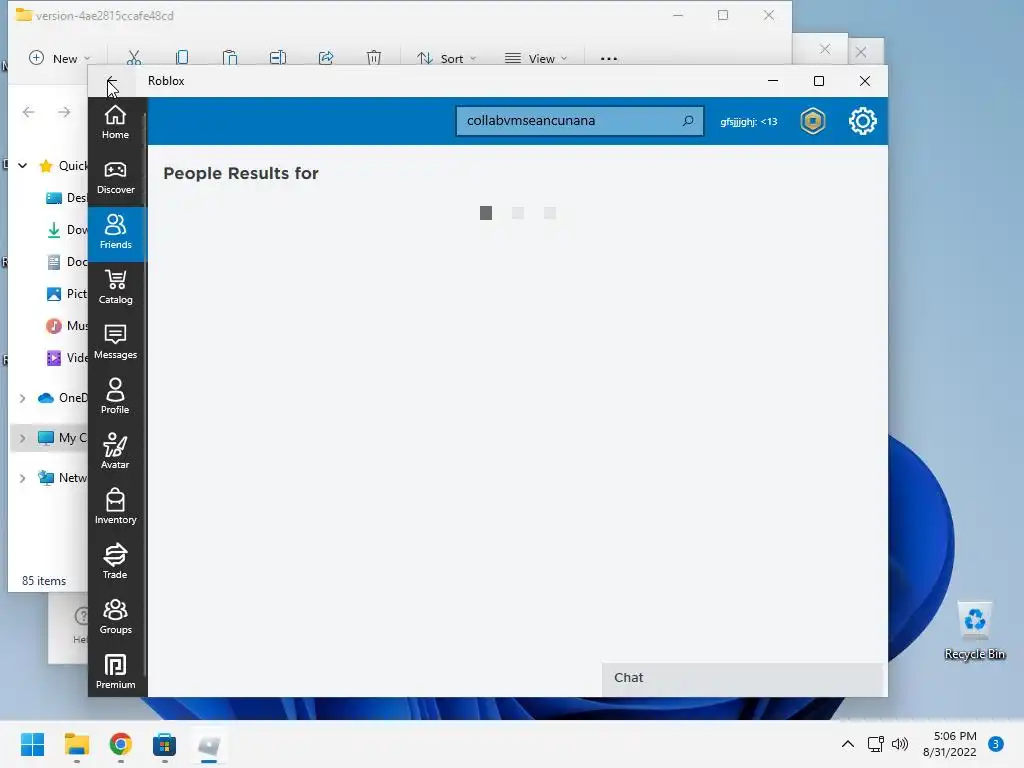Image resolution: width=1024 pixels, height=768 pixels.
Task: Click Delete trash icon in File Explorer
Action: tap(374, 58)
